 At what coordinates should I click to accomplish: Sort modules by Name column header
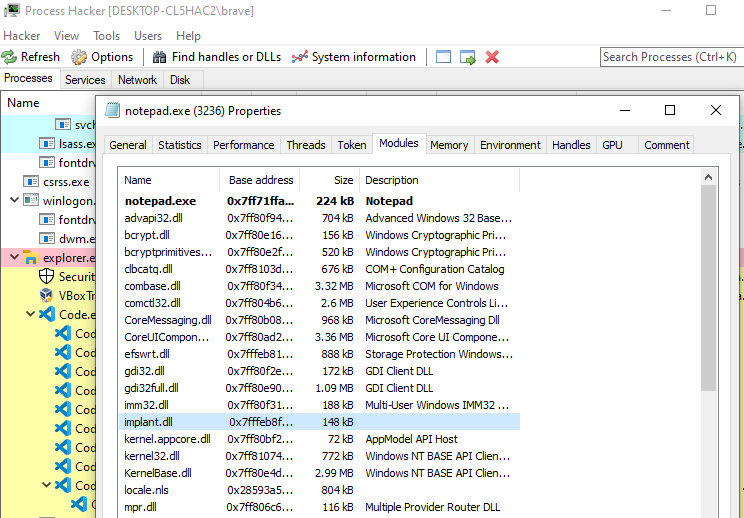pyautogui.click(x=169, y=180)
